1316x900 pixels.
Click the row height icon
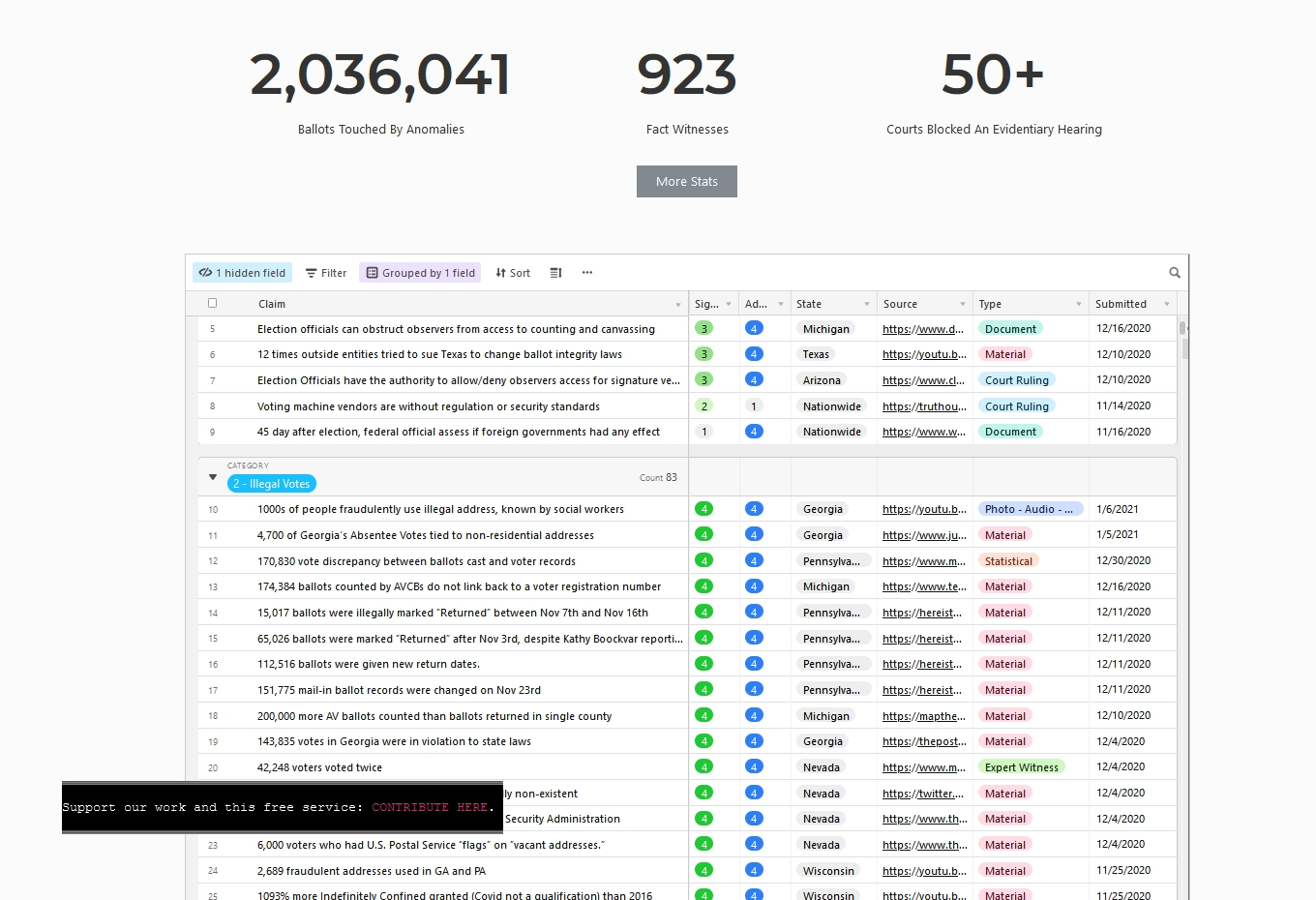[555, 273]
